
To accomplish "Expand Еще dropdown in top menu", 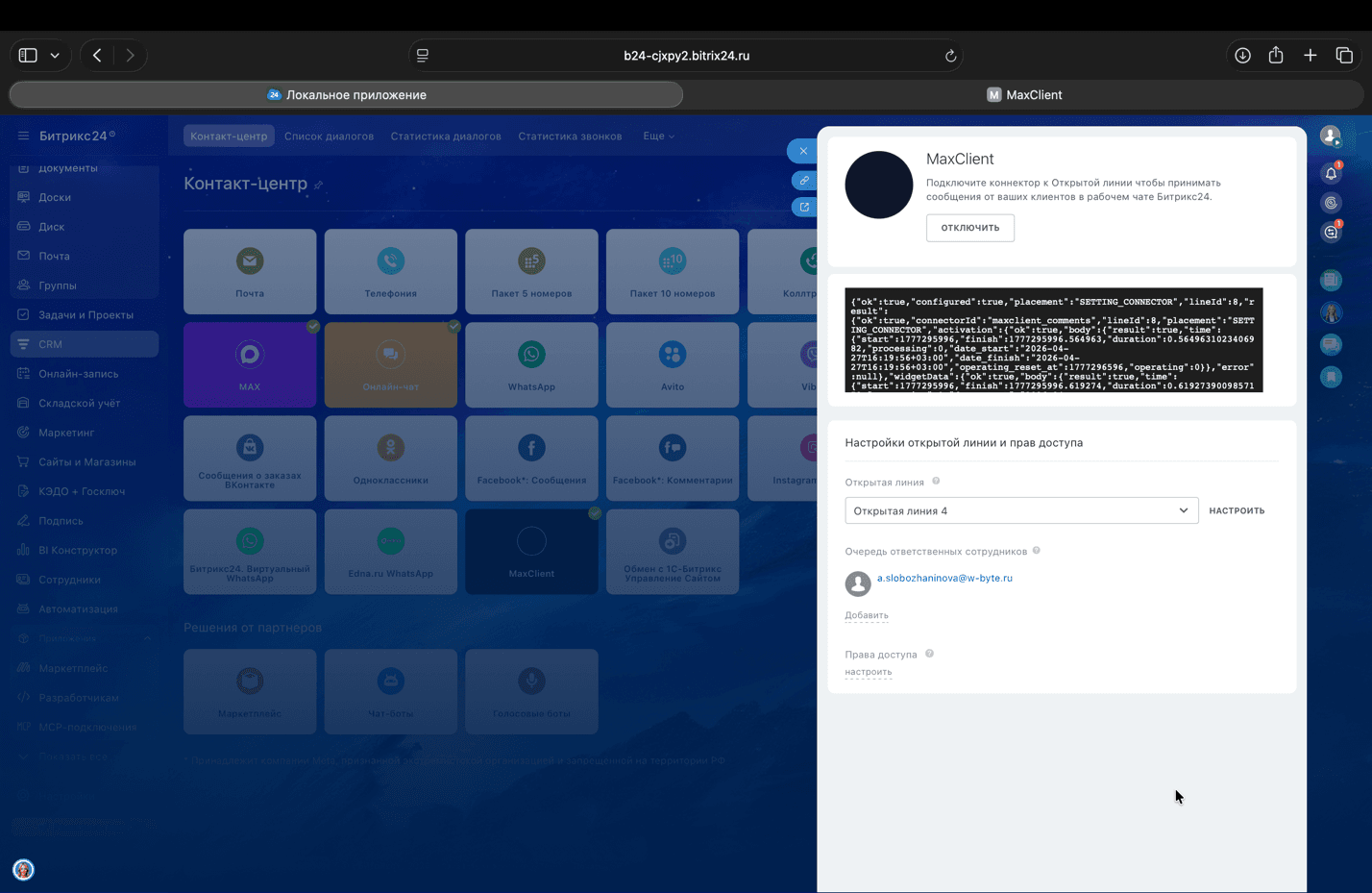I will [x=658, y=136].
